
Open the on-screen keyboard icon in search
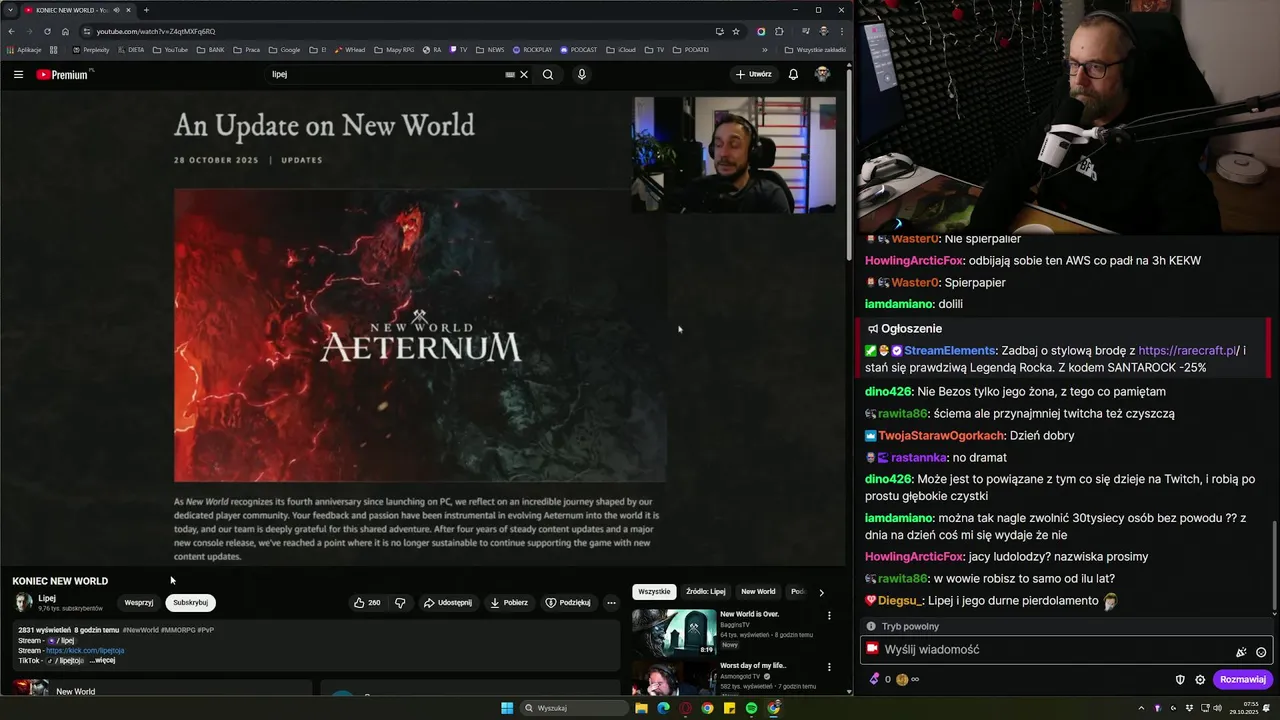point(510,74)
